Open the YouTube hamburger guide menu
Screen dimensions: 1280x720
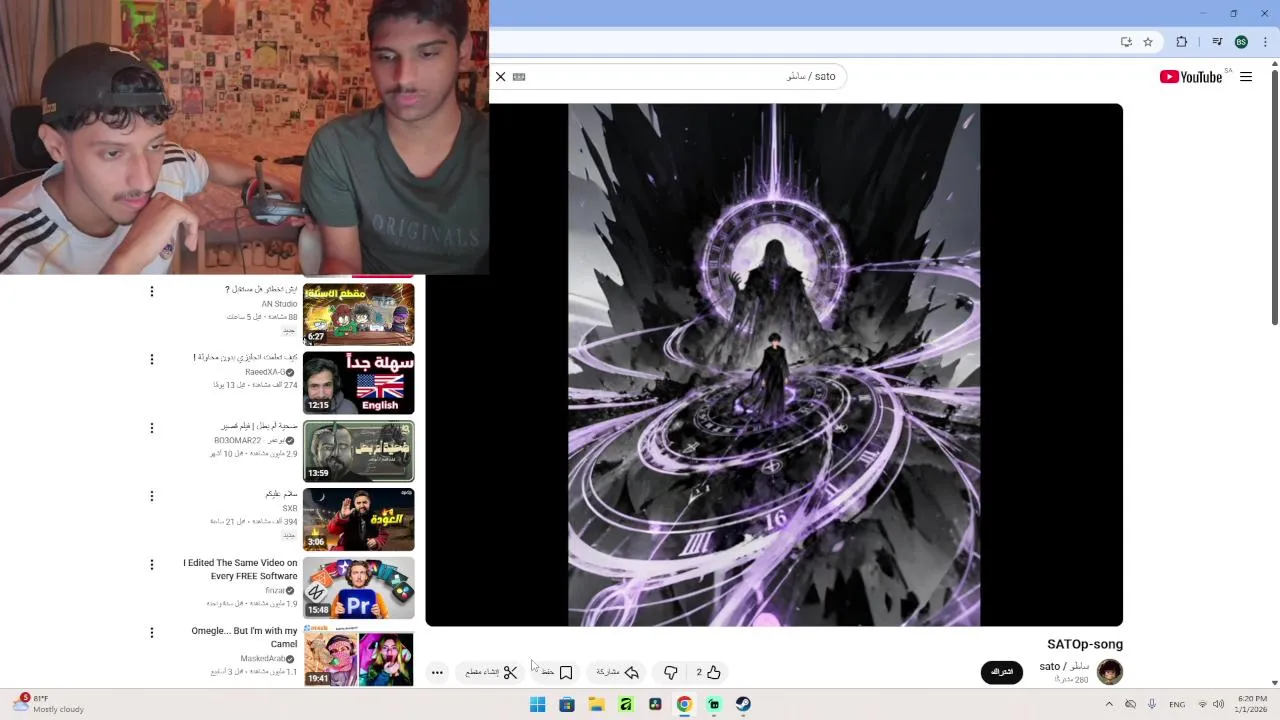(1246, 77)
